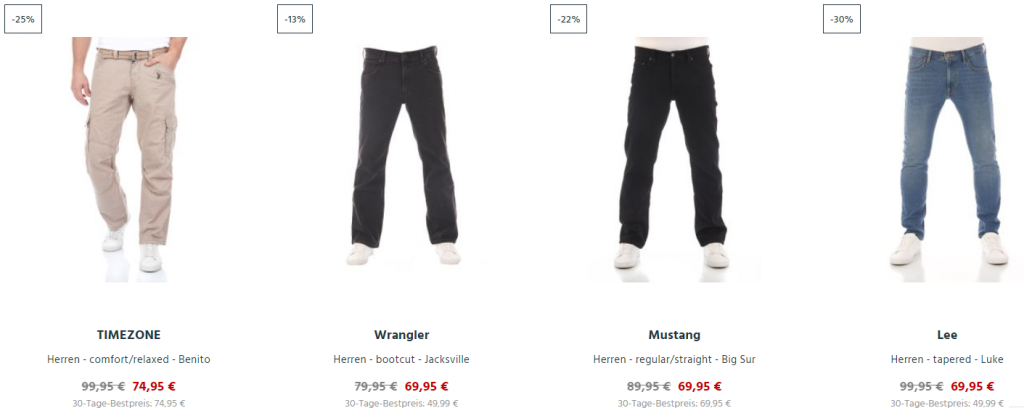Select the Mustang brand name

pos(675,335)
